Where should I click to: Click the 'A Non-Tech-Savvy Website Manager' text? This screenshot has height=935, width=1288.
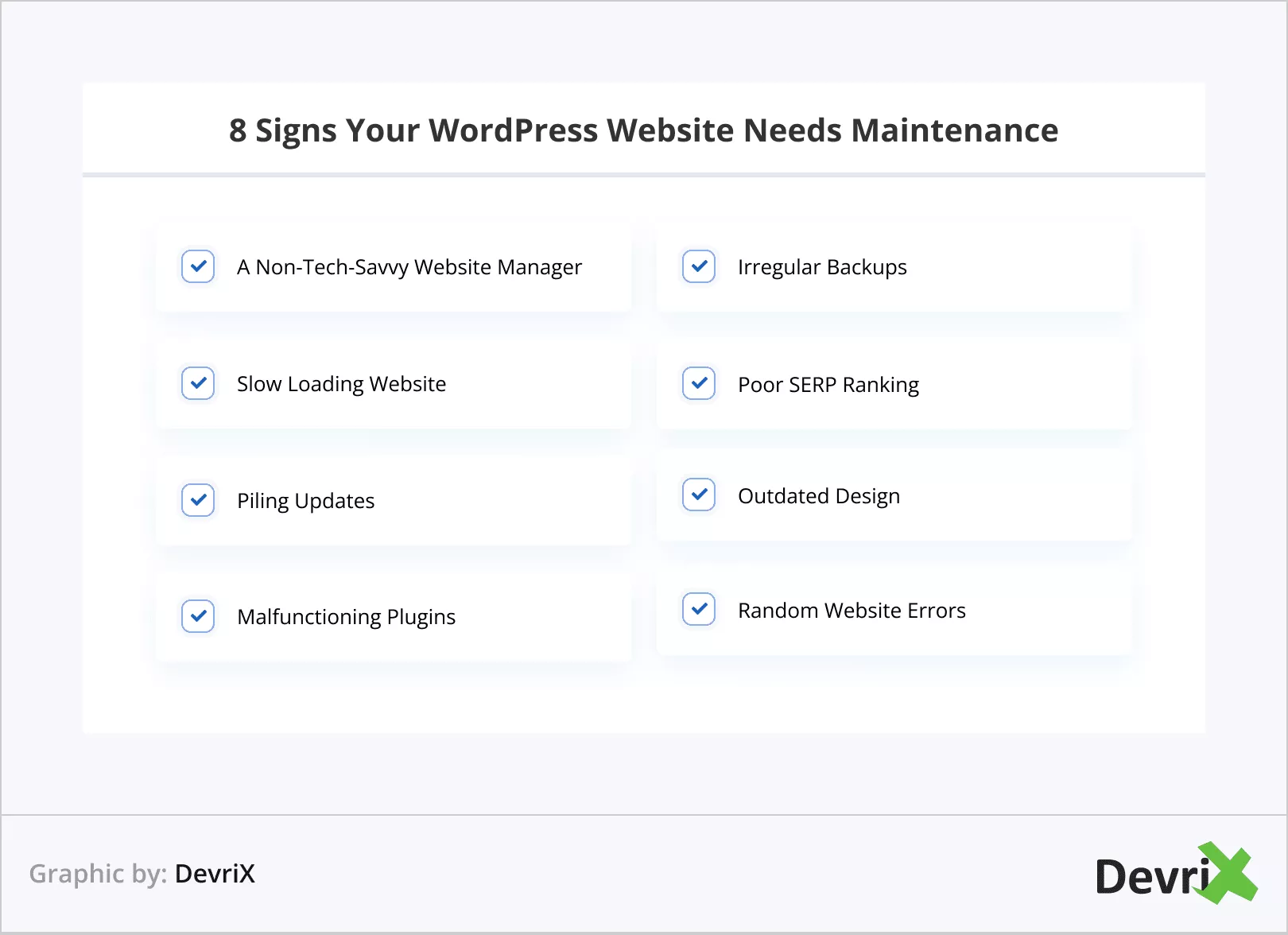[x=409, y=267]
